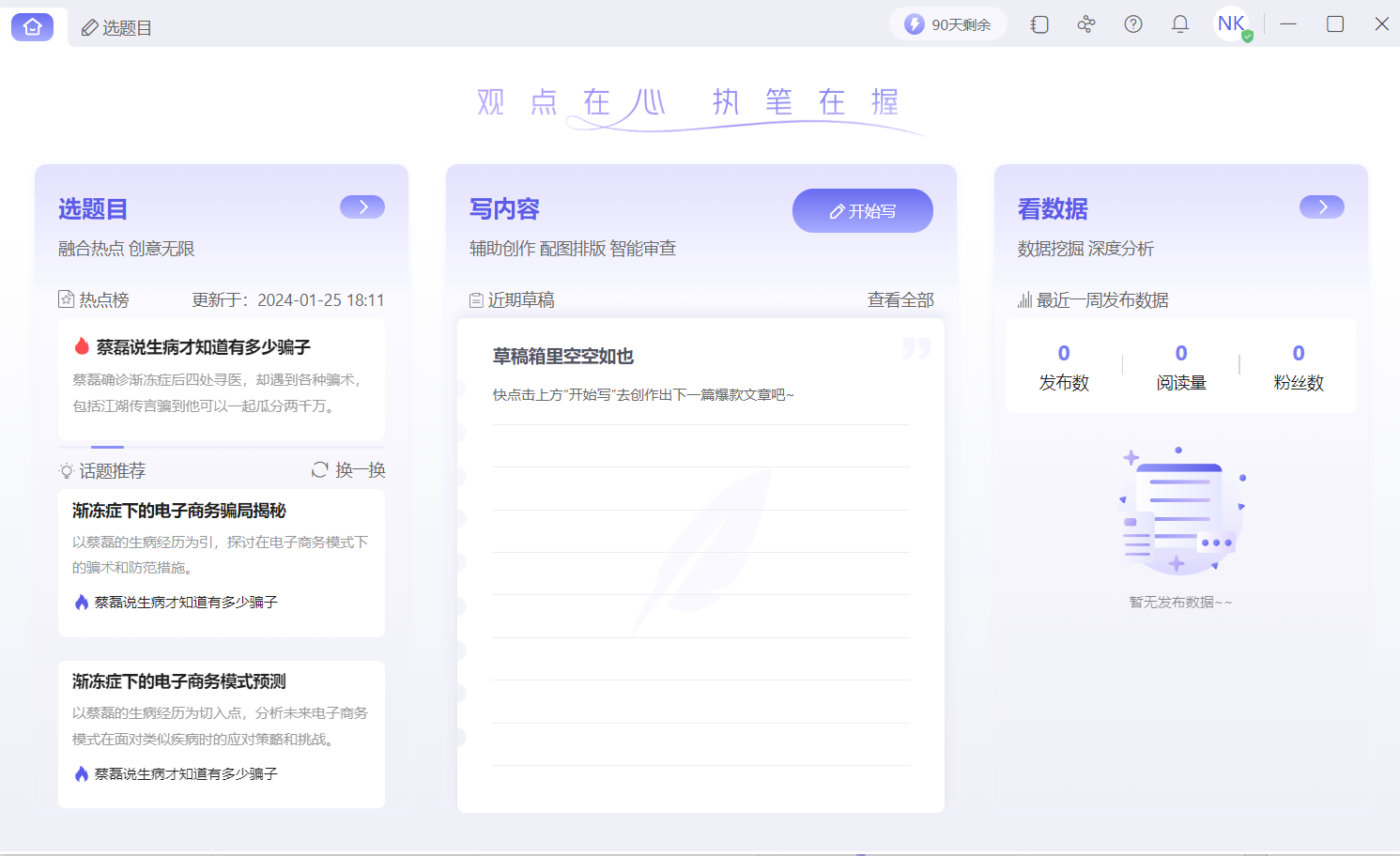Open the notebook icon in the title bar
1400x856 pixels.
tap(1039, 24)
